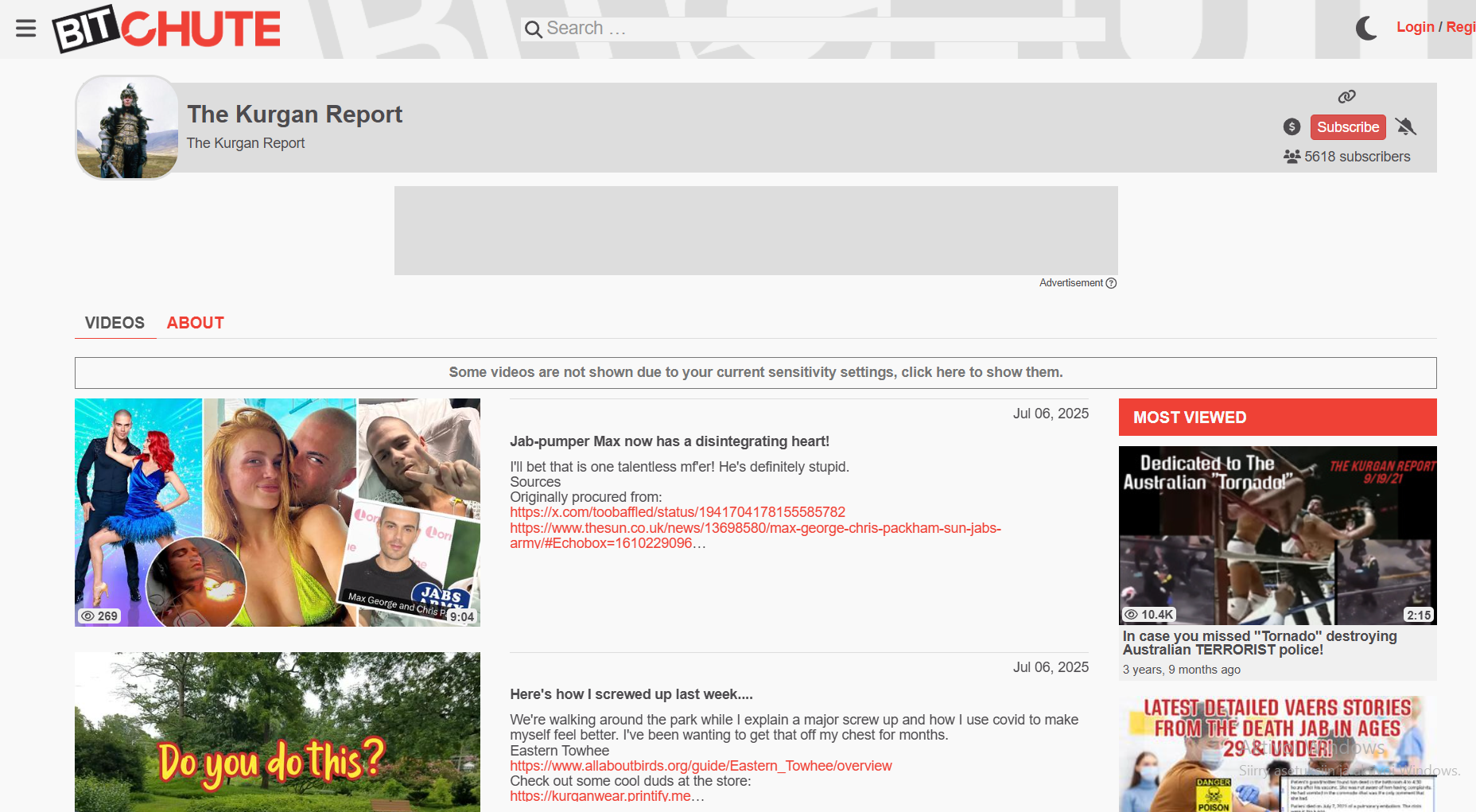Open 'In case you missed Tornado' video title

point(1260,643)
